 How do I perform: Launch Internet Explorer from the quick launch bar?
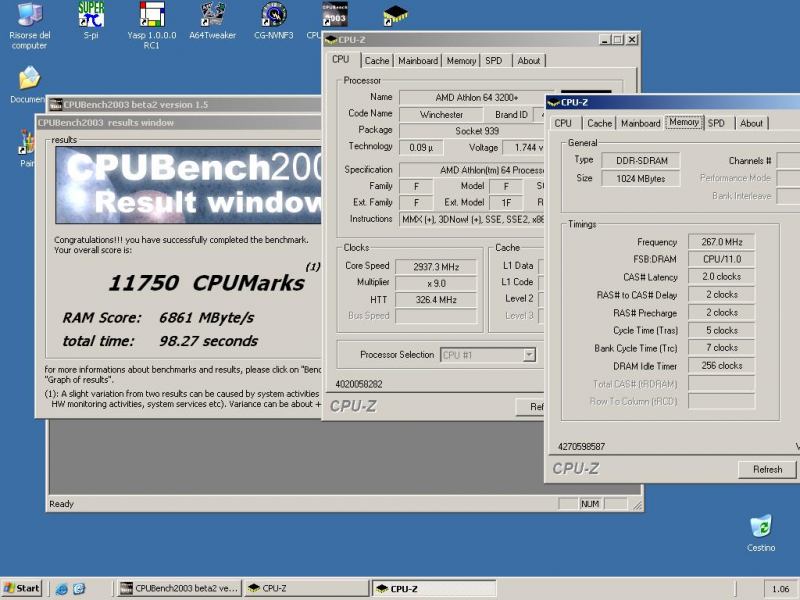coord(62,589)
